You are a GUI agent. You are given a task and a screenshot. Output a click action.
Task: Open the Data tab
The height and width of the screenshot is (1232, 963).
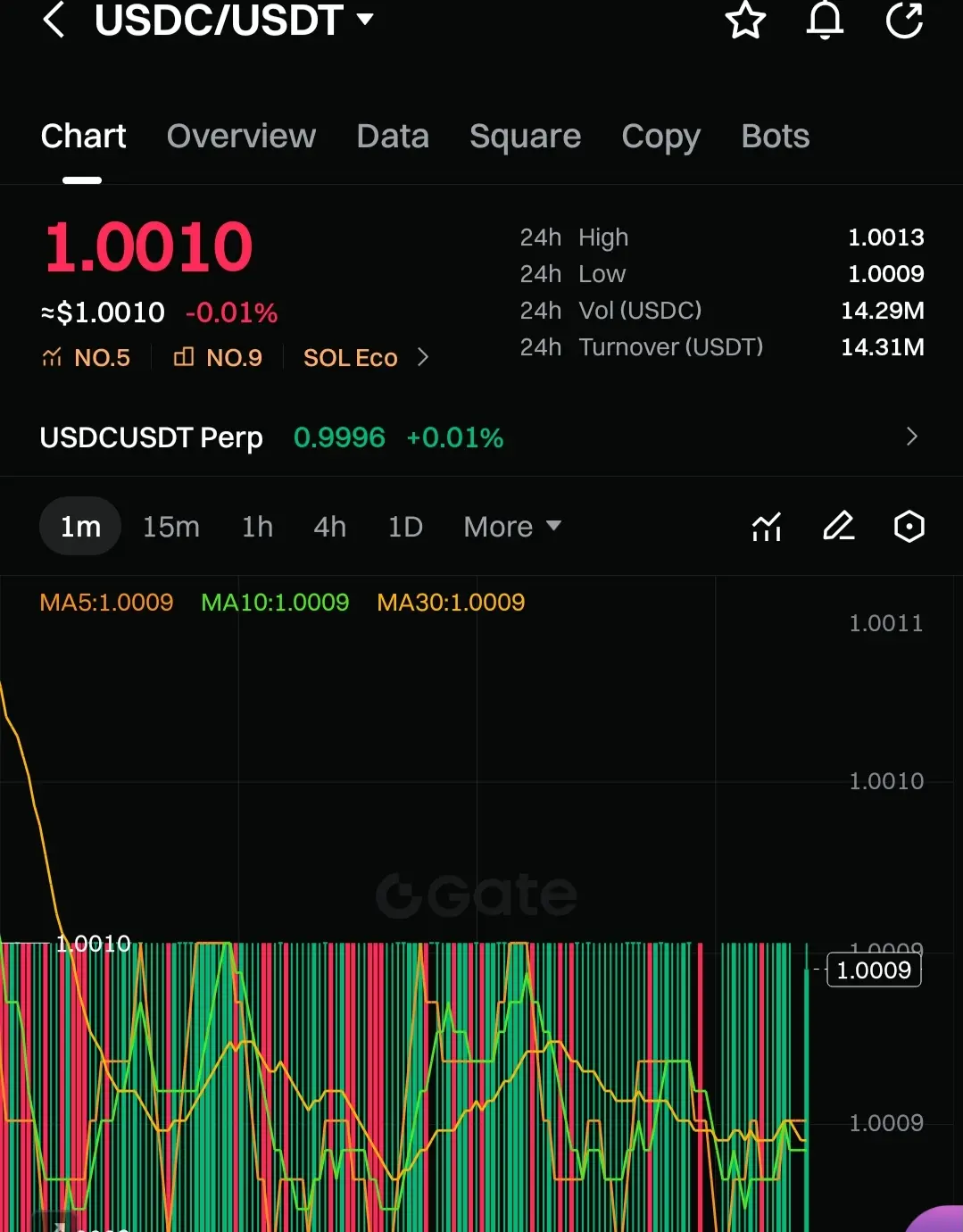coord(393,137)
